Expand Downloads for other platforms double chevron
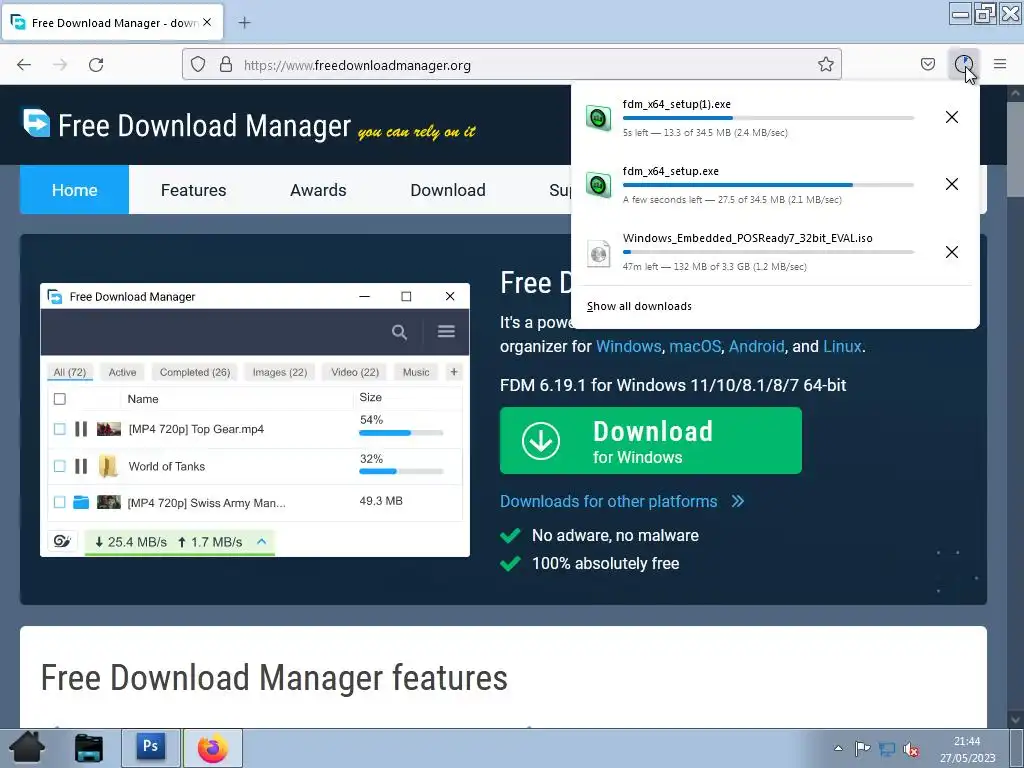 738,501
